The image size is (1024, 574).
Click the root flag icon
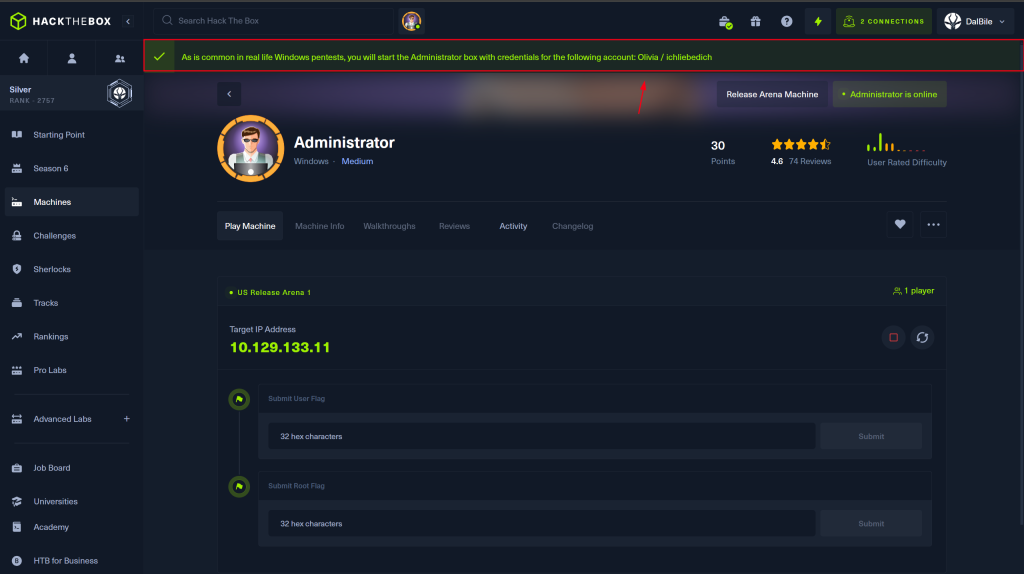pyautogui.click(x=239, y=486)
